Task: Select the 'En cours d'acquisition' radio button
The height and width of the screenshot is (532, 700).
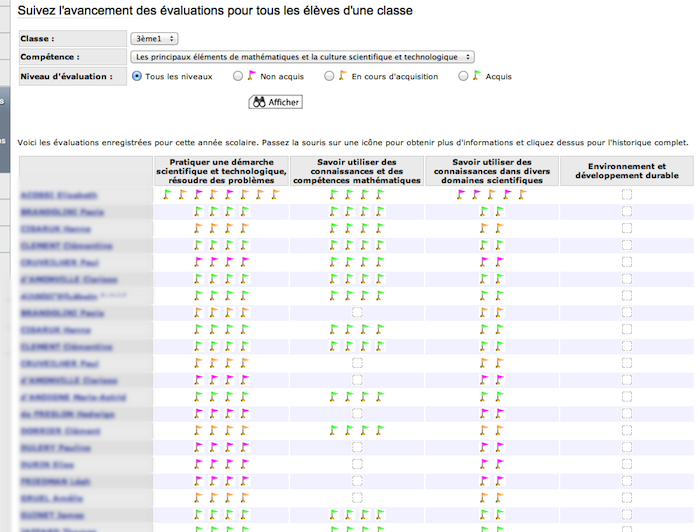Action: coord(329,76)
